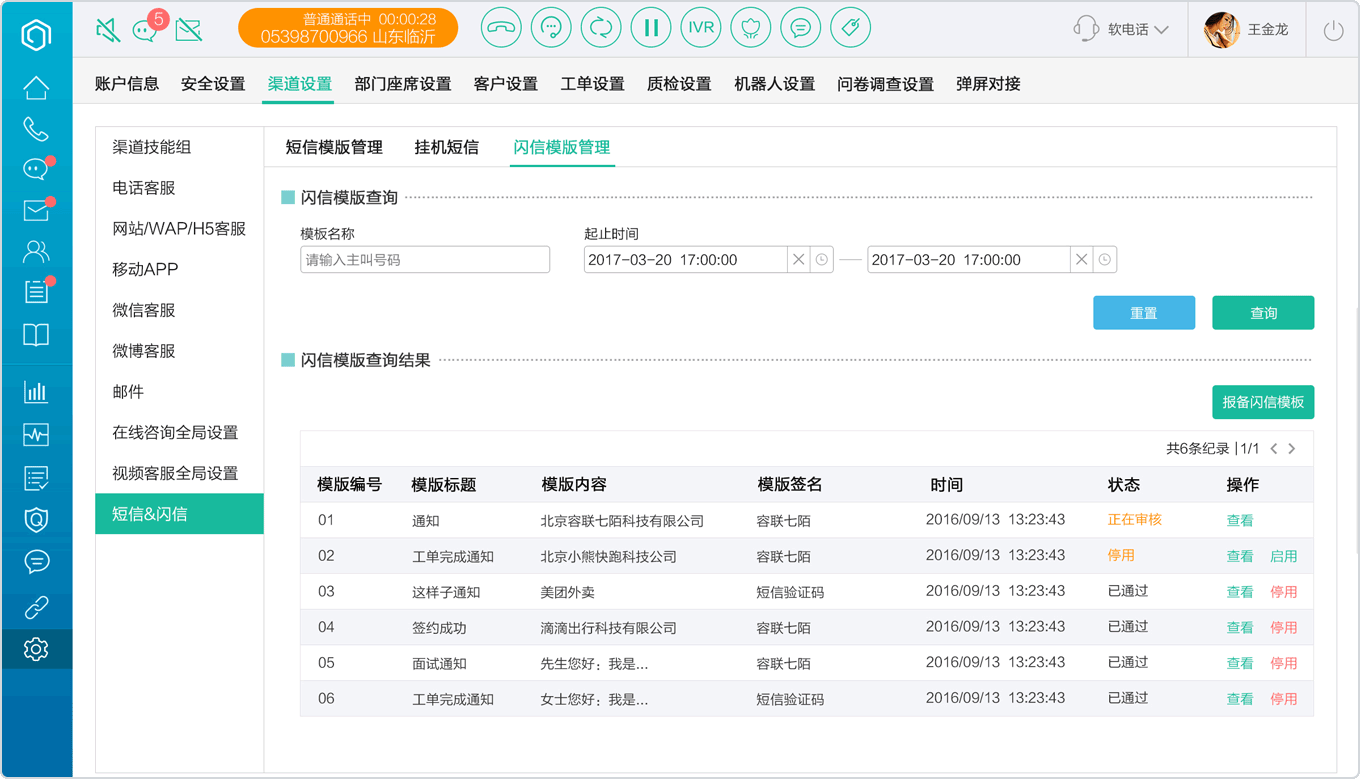Click the 模板名称 input field
This screenshot has width=1360, height=779.
425,260
